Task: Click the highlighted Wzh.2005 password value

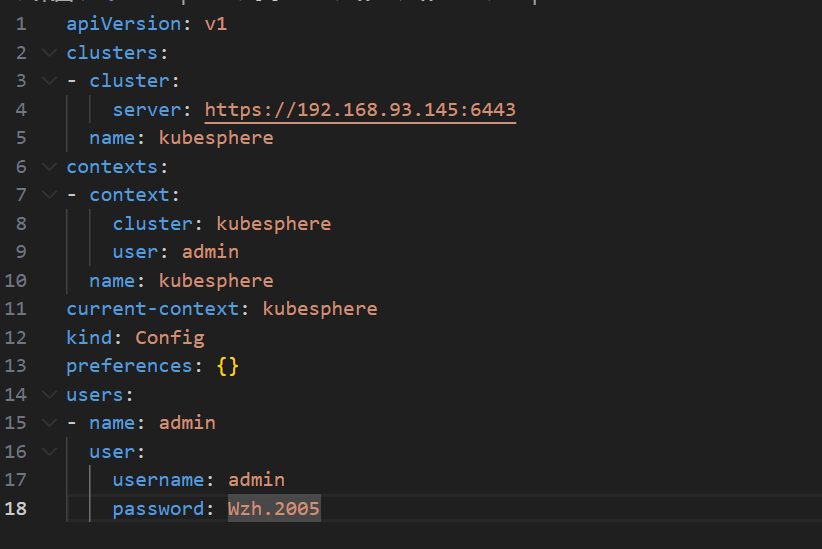Action: point(274,508)
